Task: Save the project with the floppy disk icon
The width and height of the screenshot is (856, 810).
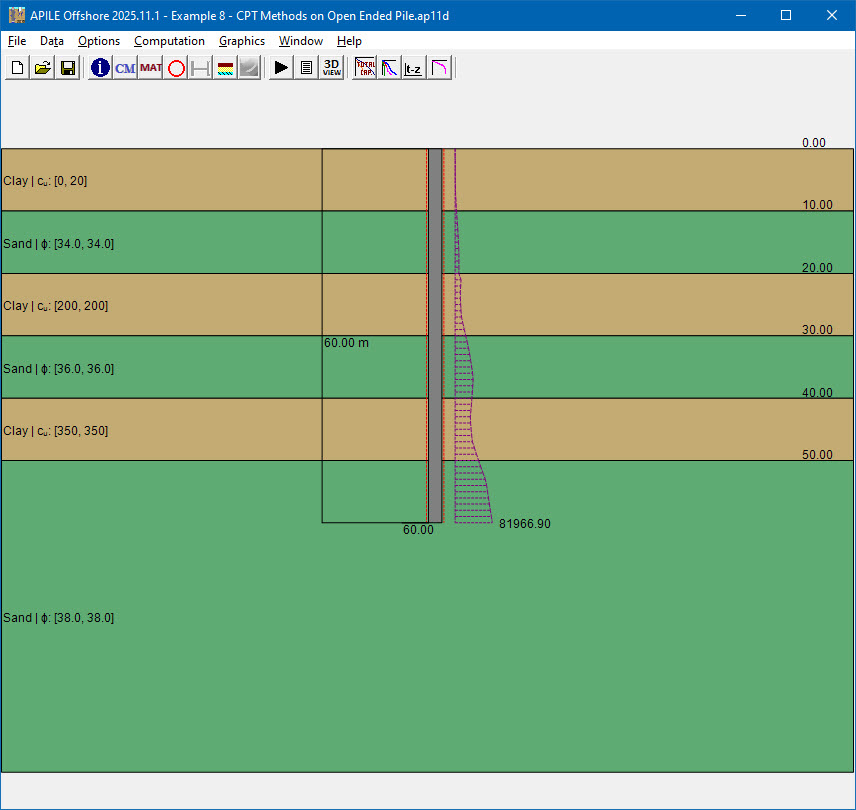Action: [x=68, y=68]
